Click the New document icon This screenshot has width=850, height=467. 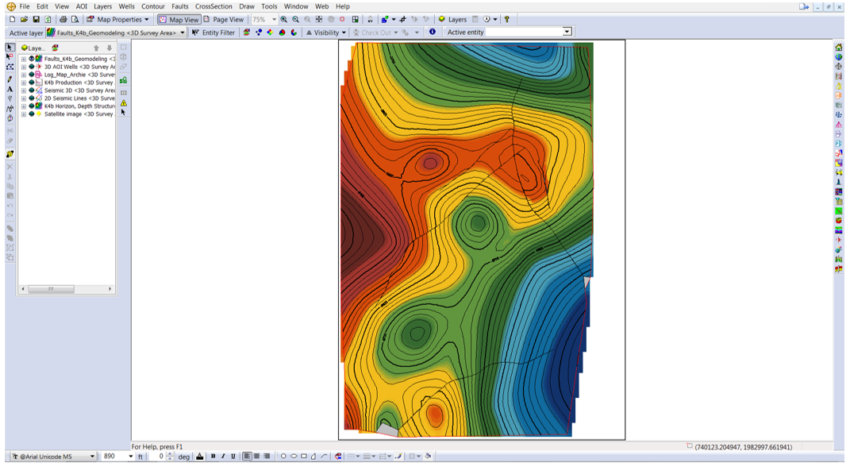12,20
